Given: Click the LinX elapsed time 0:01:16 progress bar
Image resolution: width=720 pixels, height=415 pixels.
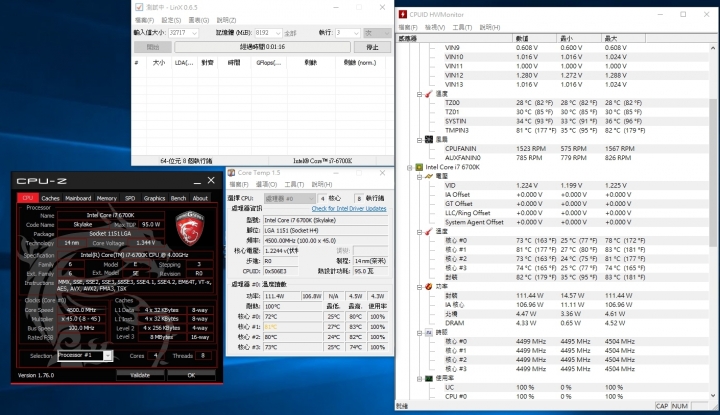Looking at the screenshot, I should click(262, 47).
